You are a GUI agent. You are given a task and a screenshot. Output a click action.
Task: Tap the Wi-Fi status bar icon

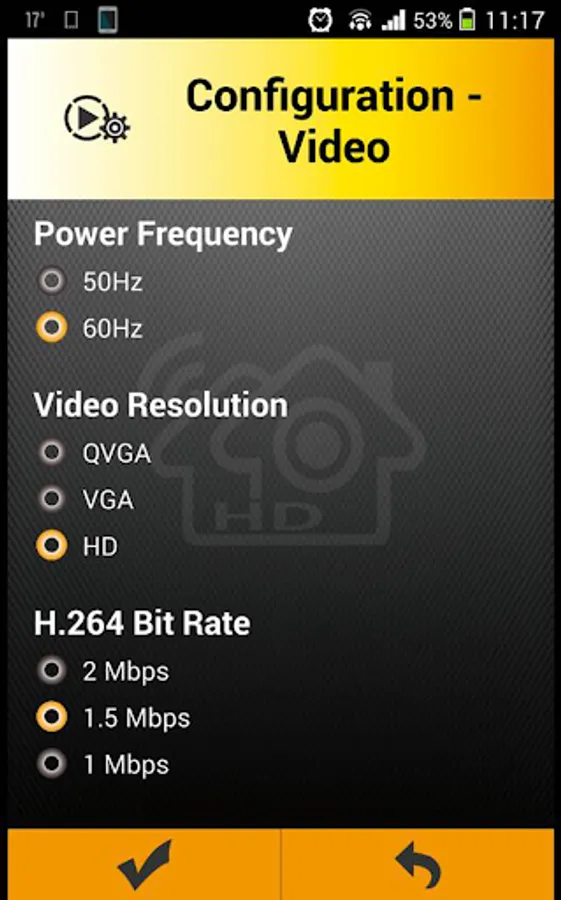[x=359, y=21]
